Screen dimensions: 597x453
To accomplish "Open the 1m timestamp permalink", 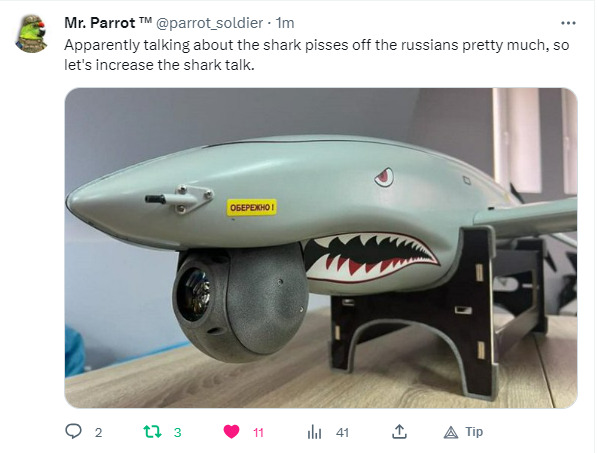I will click(285, 23).
